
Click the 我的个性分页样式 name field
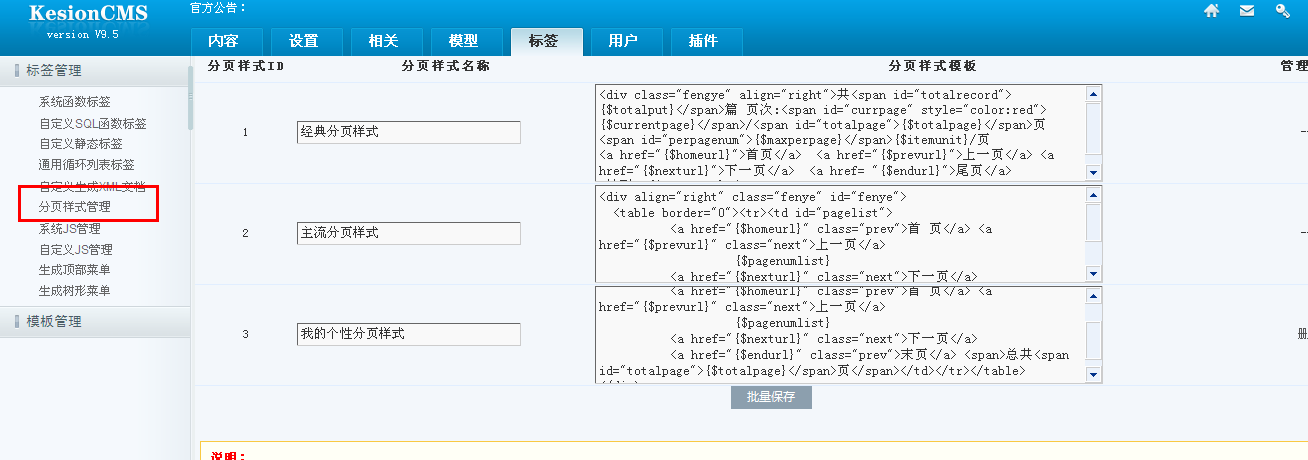[x=408, y=334]
